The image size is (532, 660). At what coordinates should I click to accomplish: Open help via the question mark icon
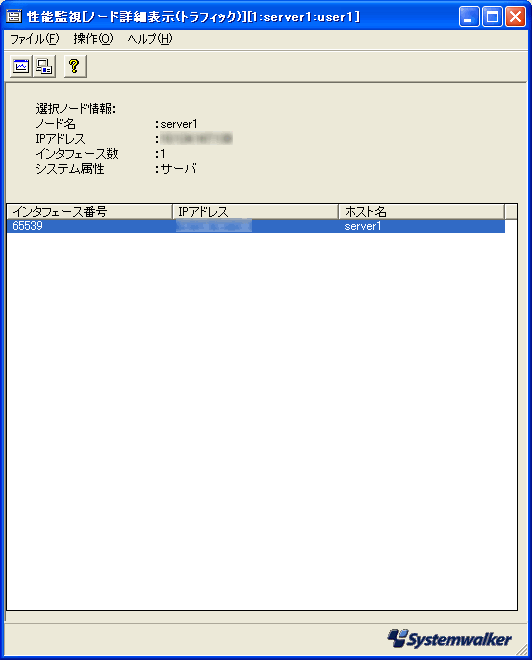coord(75,67)
